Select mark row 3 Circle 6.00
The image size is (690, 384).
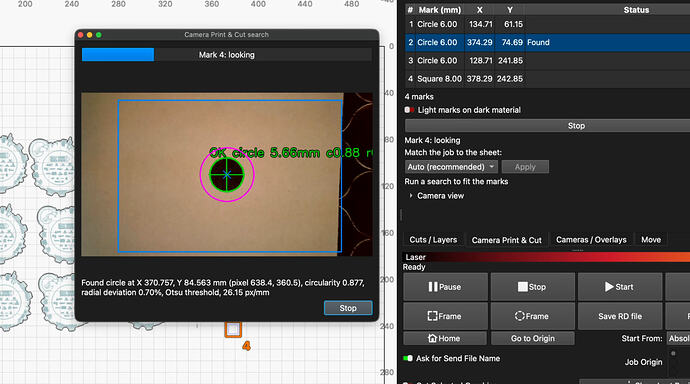(x=547, y=60)
